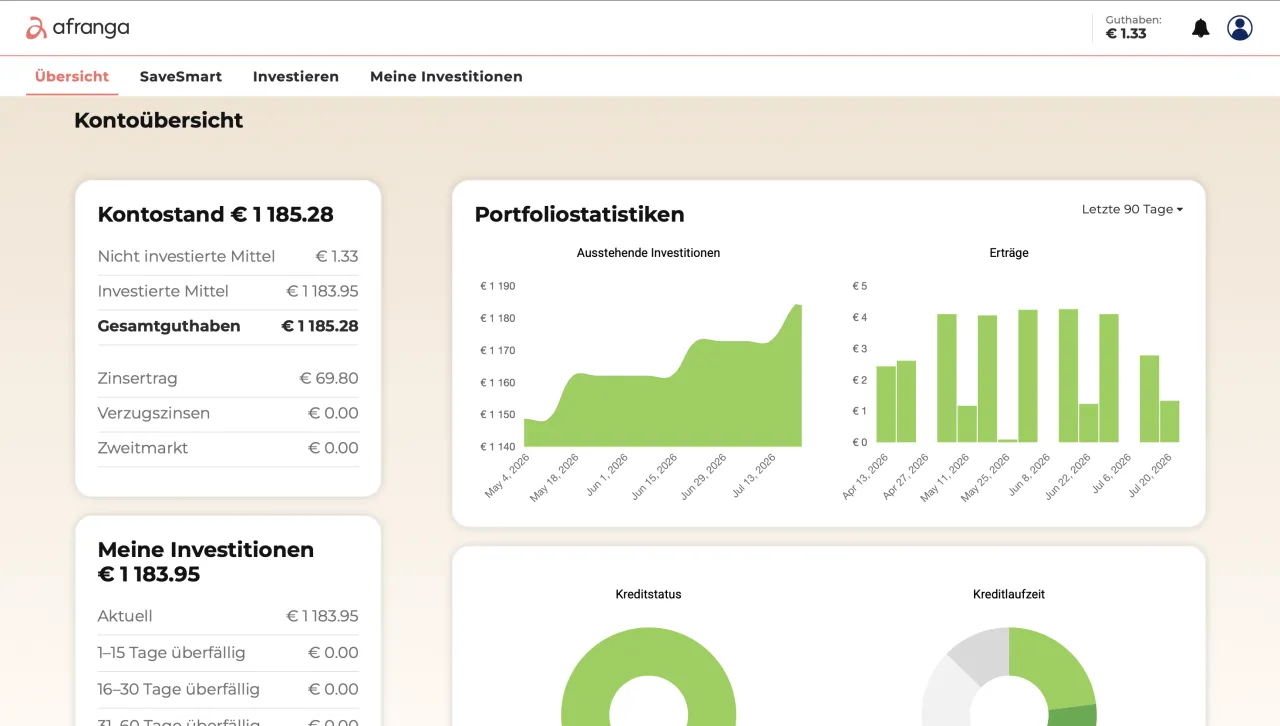
Task: Click the Kontostand € 1 185.28 heading
Action: [x=216, y=214]
